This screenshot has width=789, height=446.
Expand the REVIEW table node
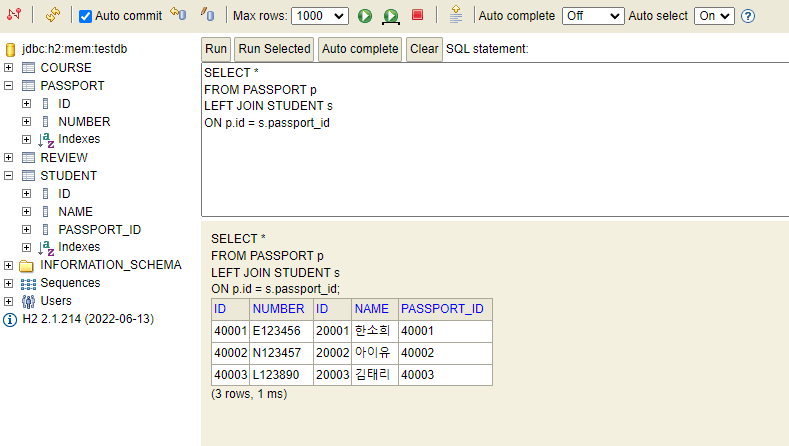(x=9, y=158)
